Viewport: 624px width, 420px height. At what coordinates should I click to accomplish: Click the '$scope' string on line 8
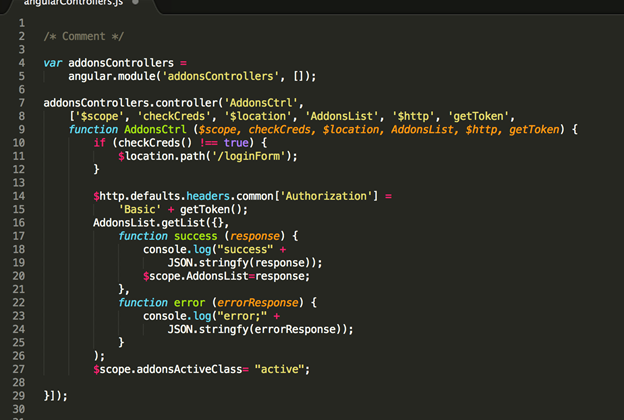coord(99,116)
